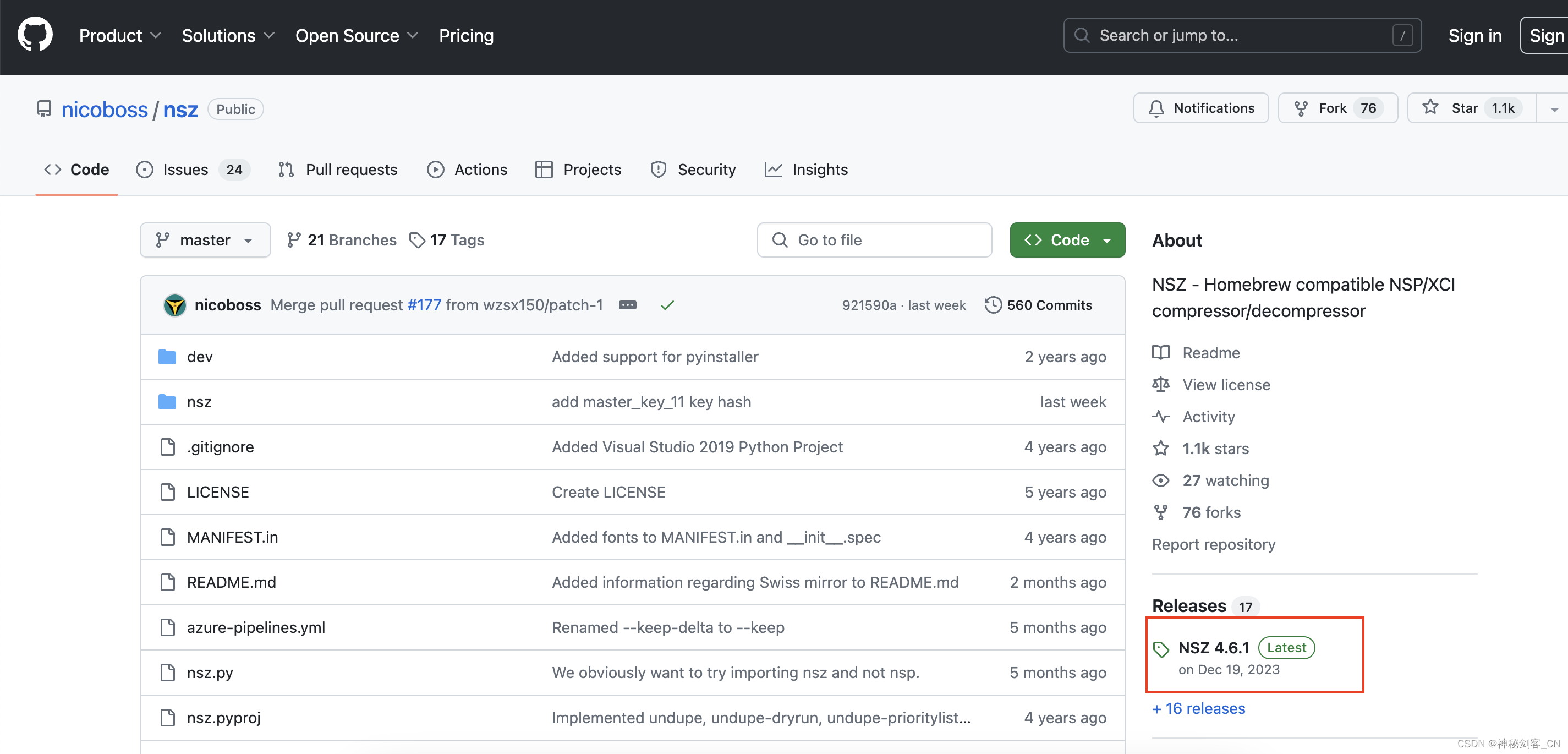
Task: Jump to the Readme link in About
Action: click(1196, 353)
